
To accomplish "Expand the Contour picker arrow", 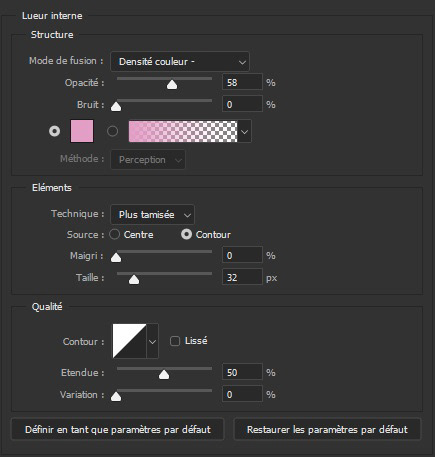I will pyautogui.click(x=152, y=341).
